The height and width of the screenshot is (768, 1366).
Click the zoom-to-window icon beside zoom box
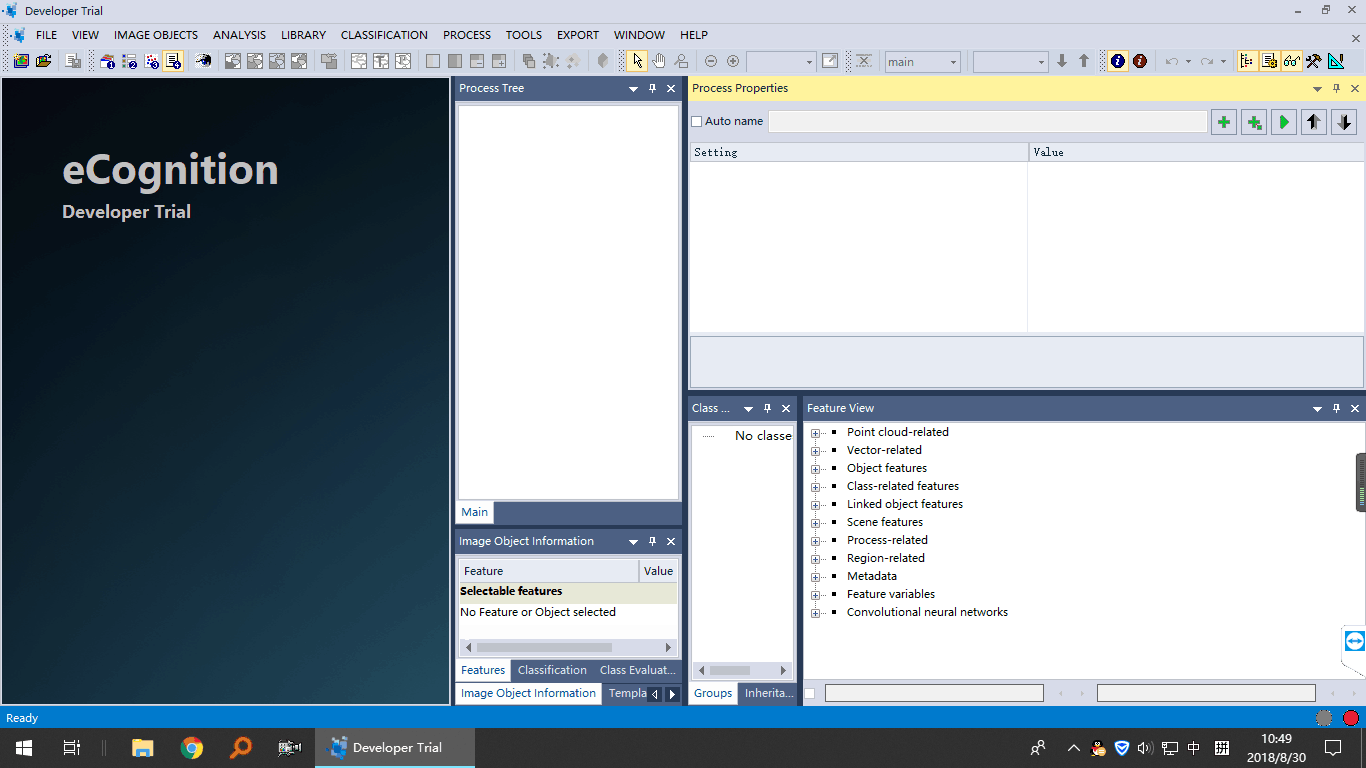pos(829,61)
